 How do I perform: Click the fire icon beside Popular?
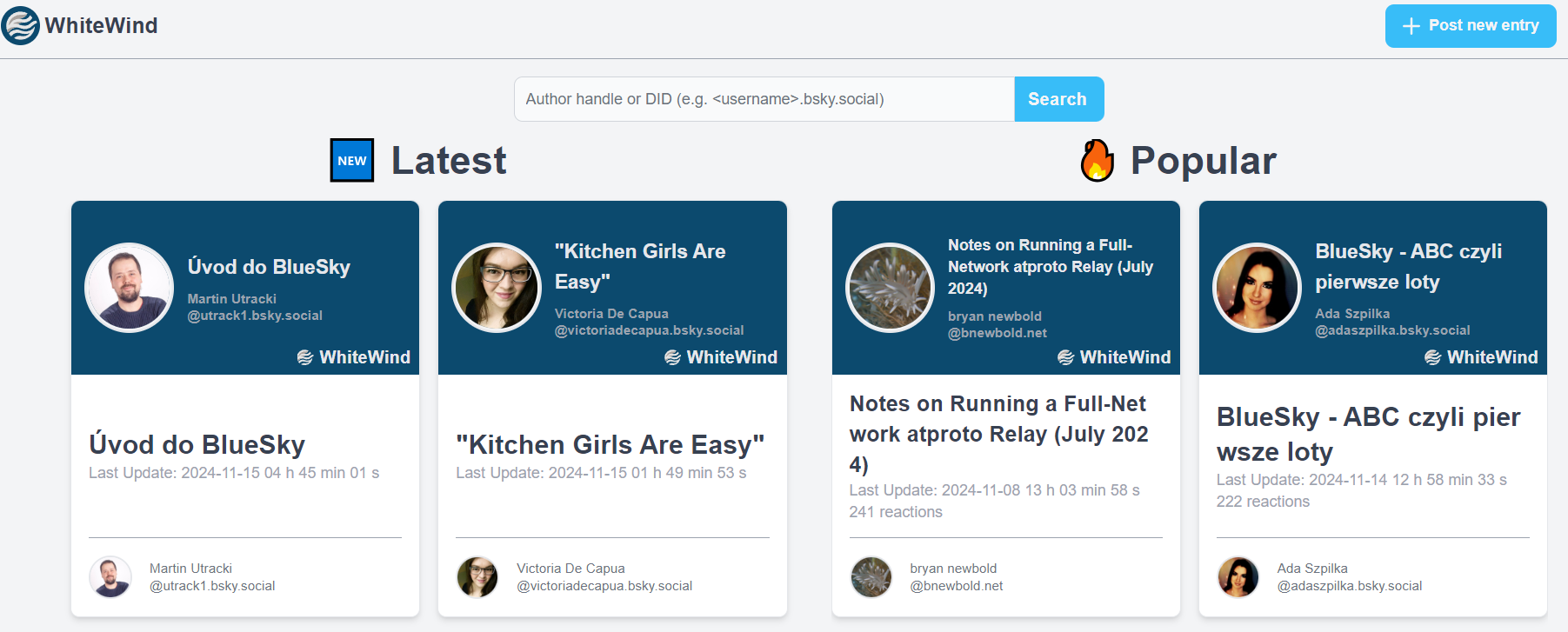(1097, 161)
